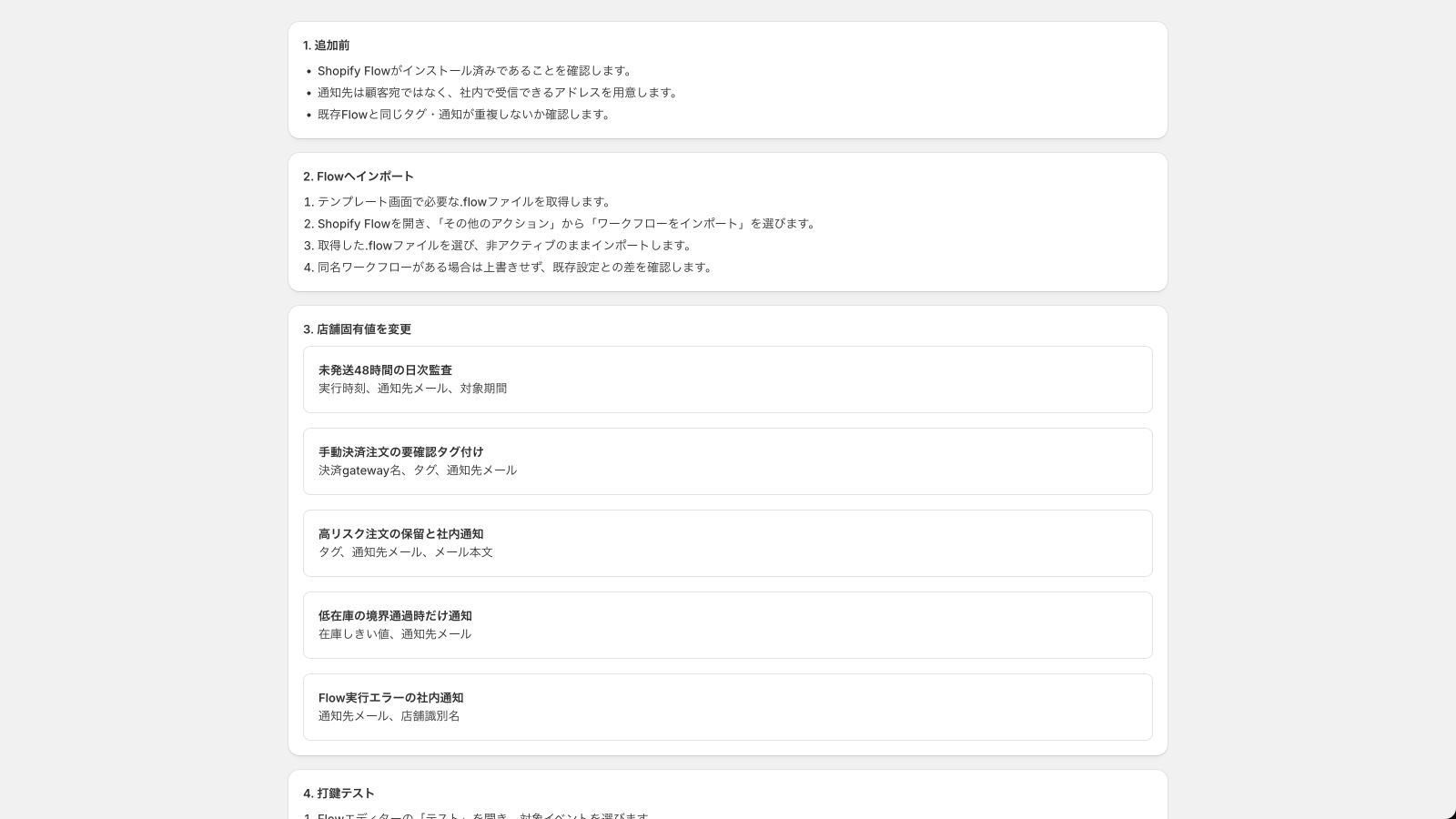The image size is (1456, 819).
Task: Click the heading "3. 店舗固有値を変更"
Action: (x=358, y=329)
